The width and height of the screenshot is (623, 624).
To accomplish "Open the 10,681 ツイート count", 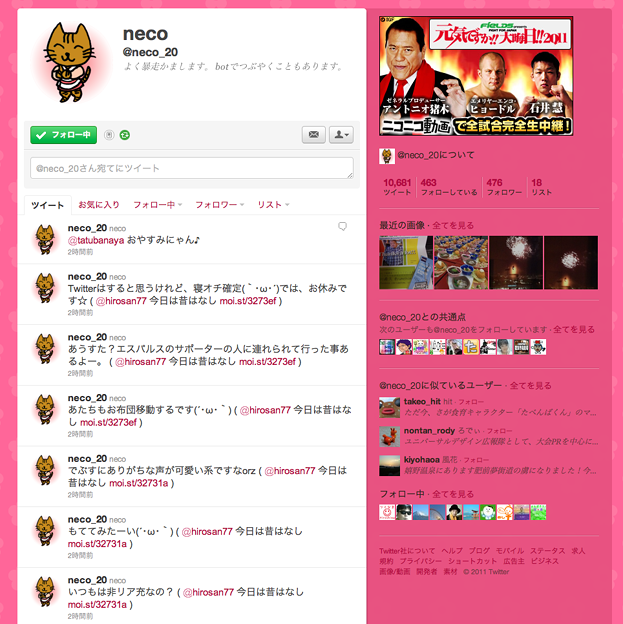I will tap(397, 187).
